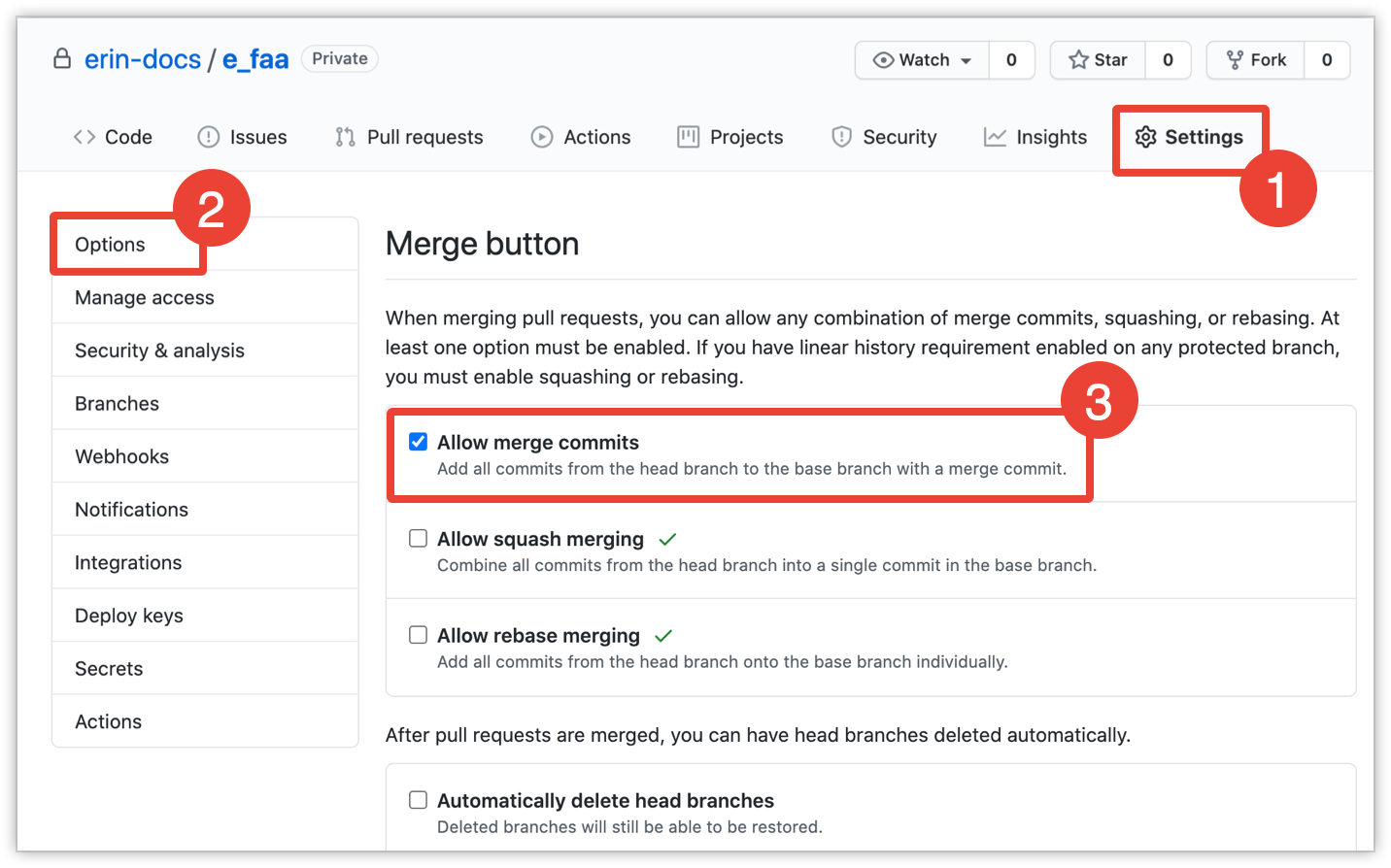Star the repository
Image resolution: width=1391 pixels, height=868 pixels.
pos(1099,60)
